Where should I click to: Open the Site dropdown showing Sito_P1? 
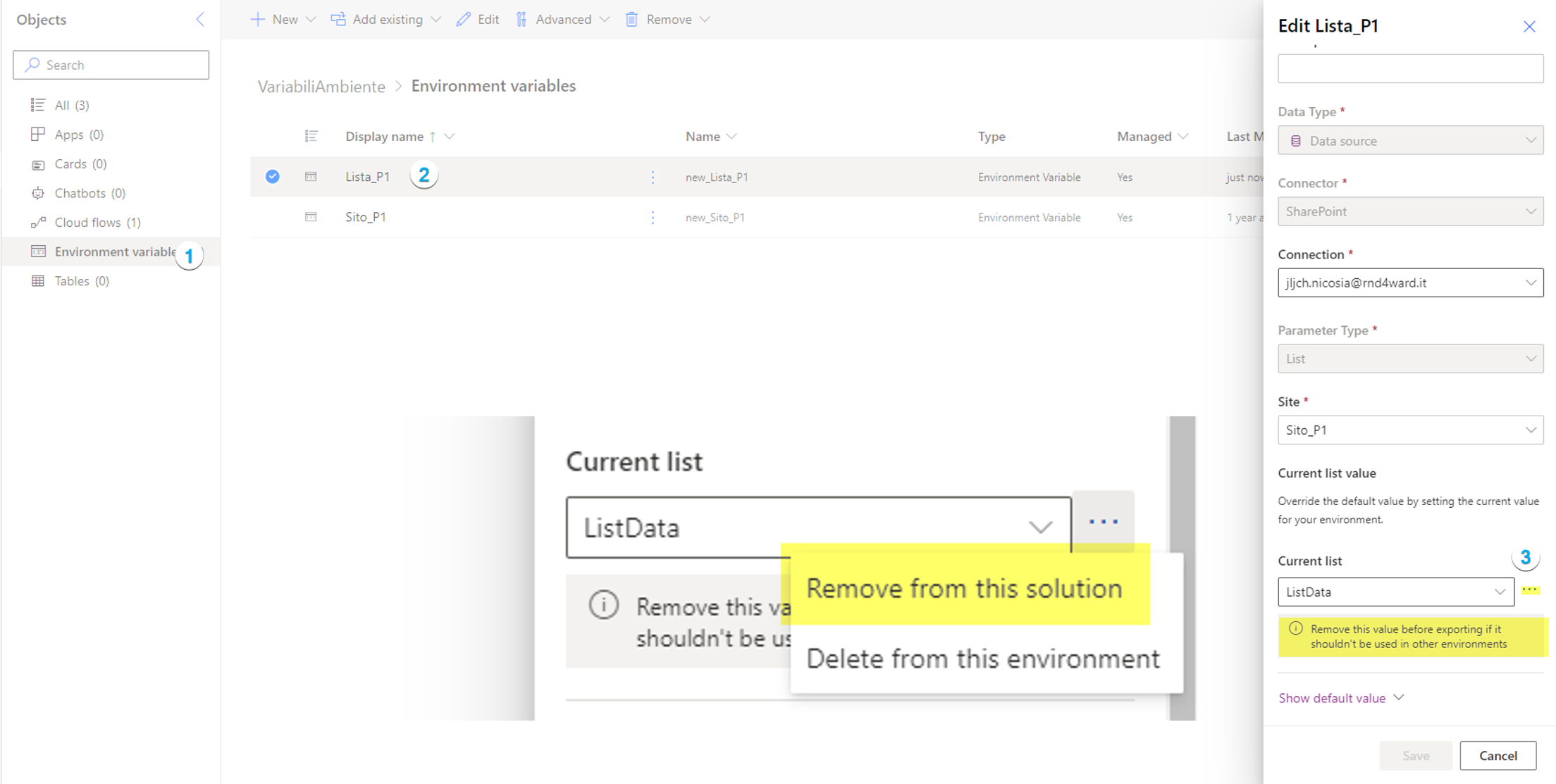(1410, 430)
